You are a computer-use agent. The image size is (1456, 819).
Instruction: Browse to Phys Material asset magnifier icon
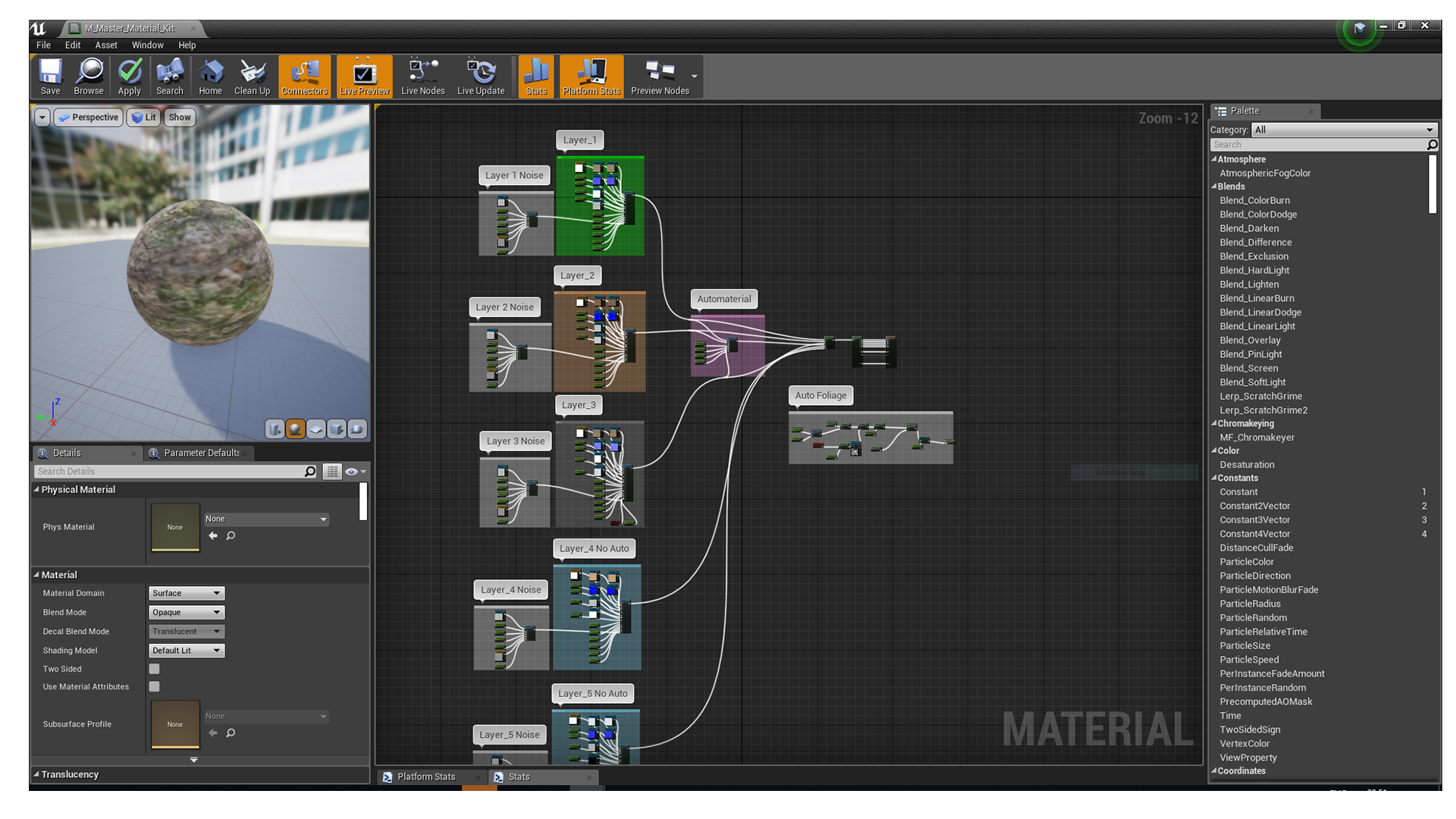point(231,535)
